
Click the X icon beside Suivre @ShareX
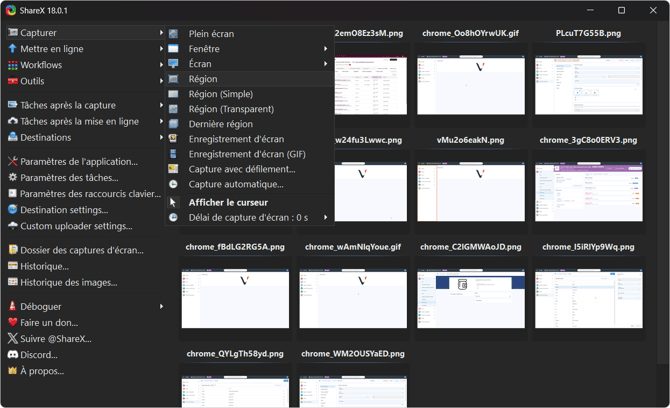[x=13, y=339]
